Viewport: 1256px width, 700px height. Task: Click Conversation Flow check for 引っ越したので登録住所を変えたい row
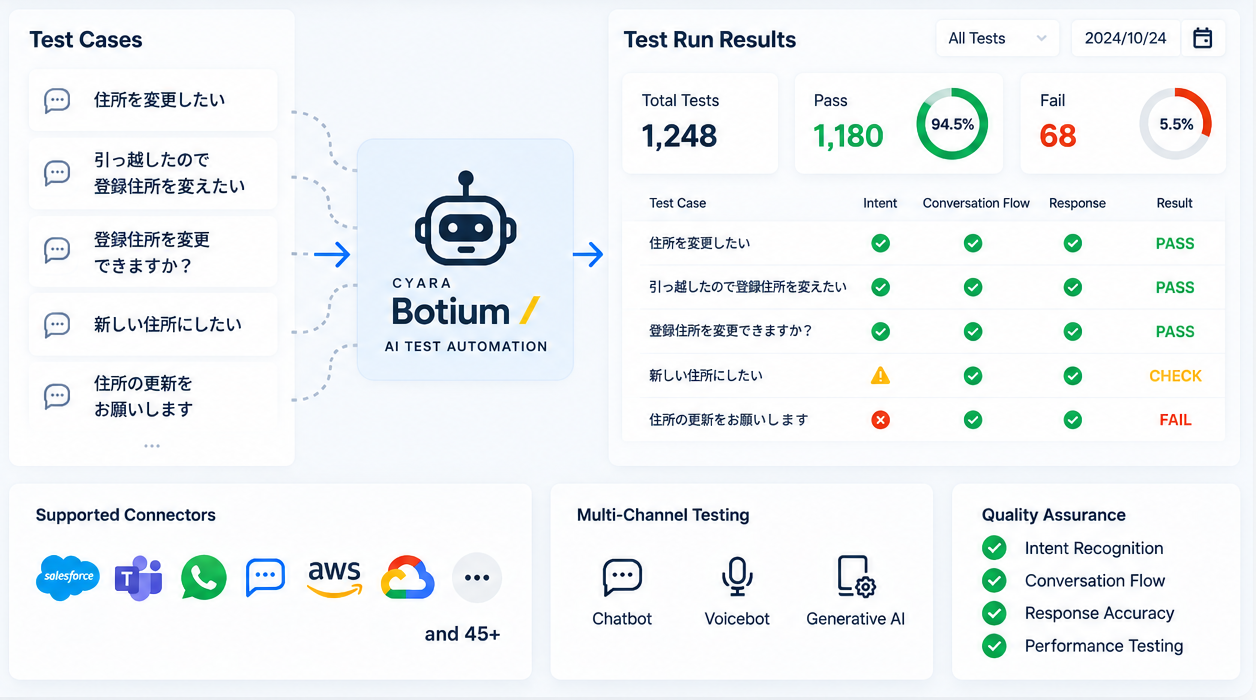(972, 287)
